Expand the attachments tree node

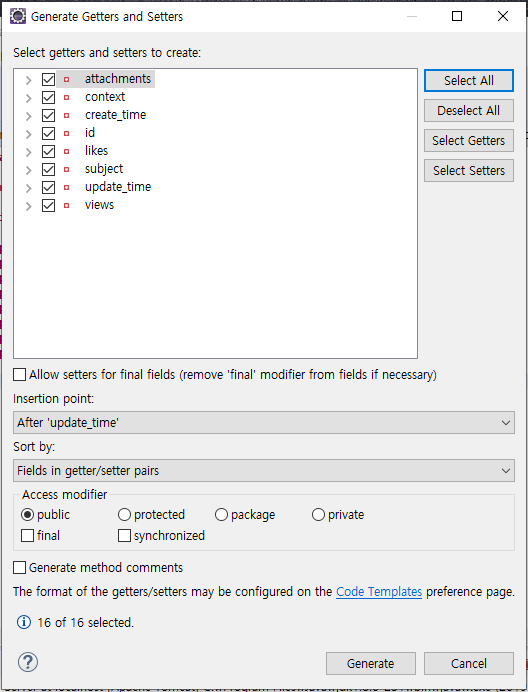coord(29,80)
